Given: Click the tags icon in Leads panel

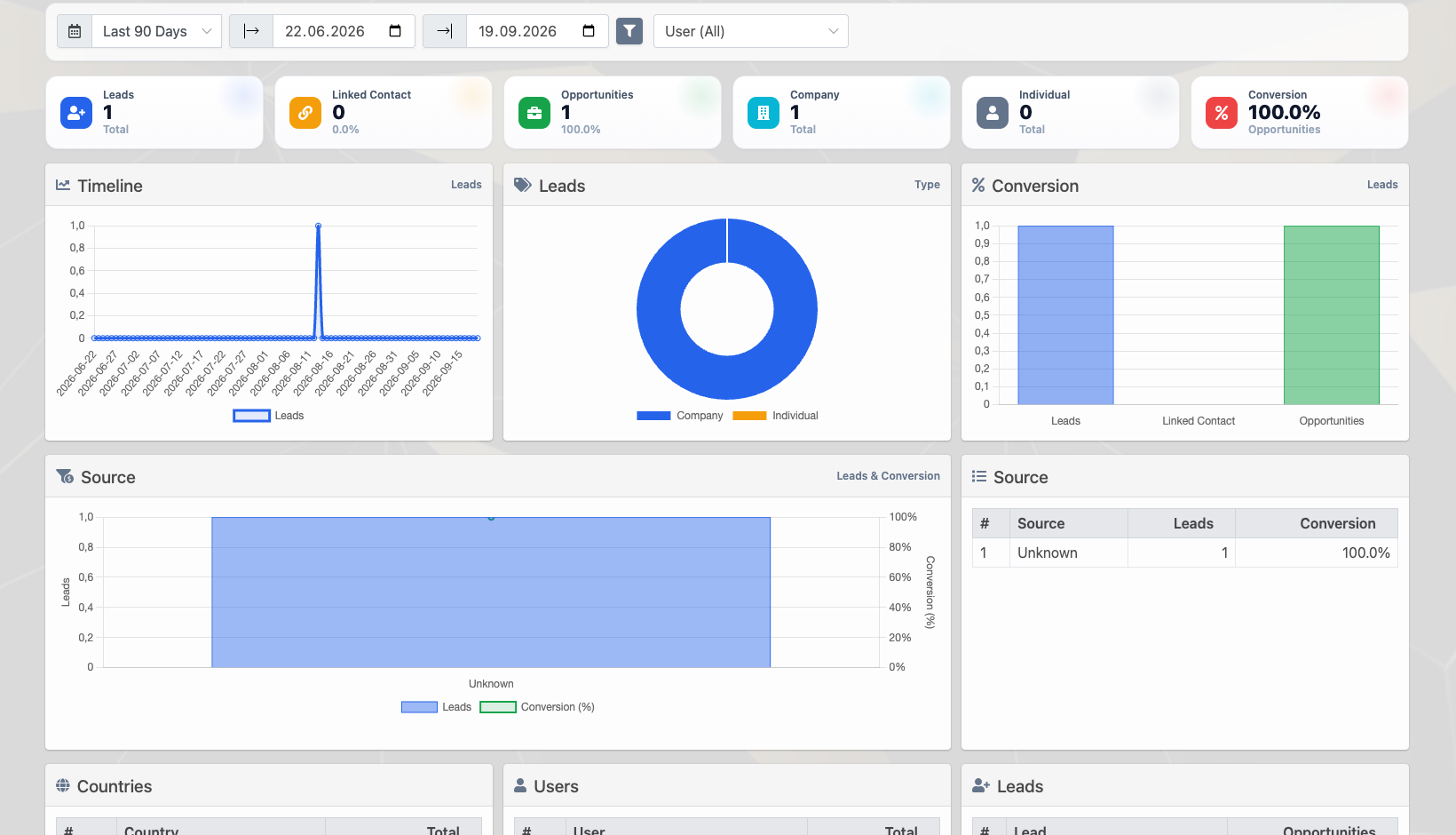Looking at the screenshot, I should [523, 185].
